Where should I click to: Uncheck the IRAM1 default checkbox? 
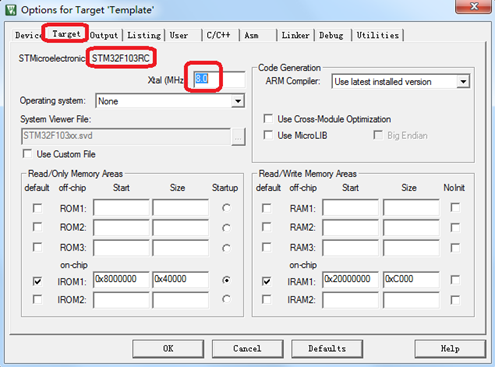(x=266, y=281)
